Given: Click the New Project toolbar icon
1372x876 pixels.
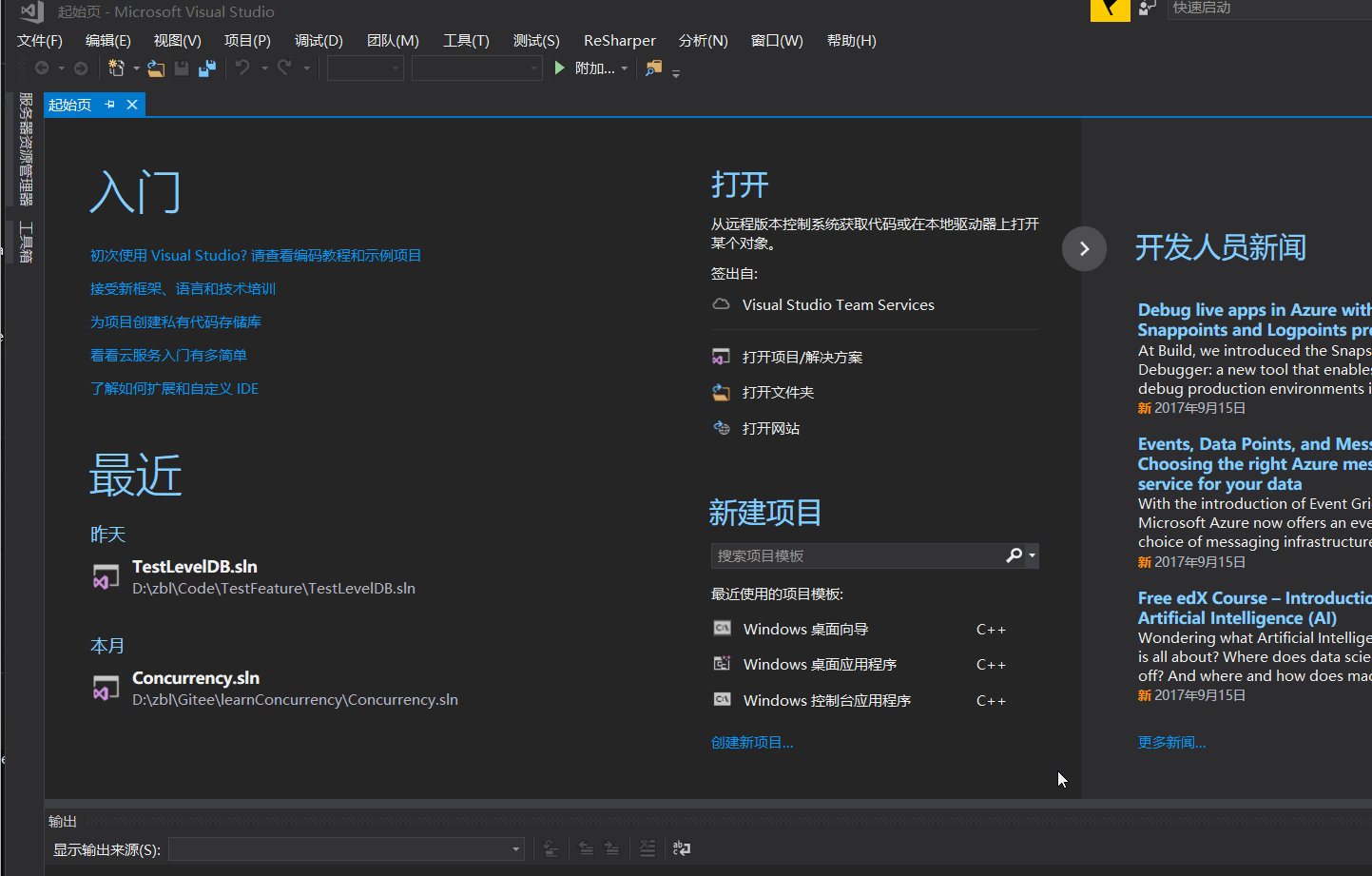Looking at the screenshot, I should coord(116,68).
